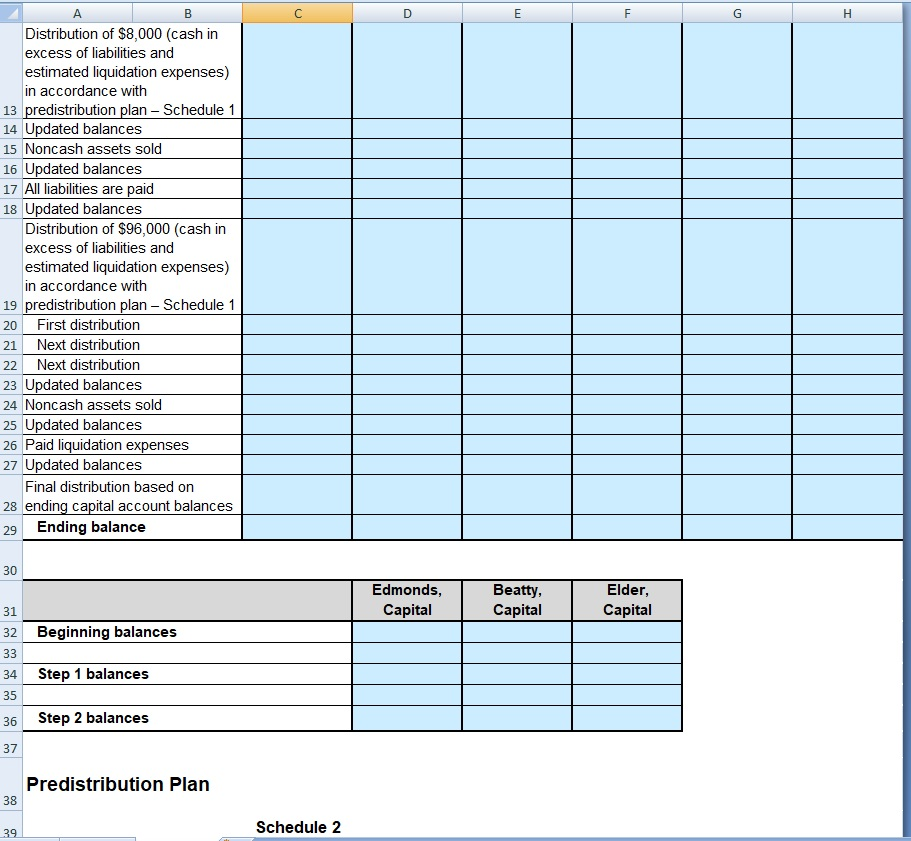Viewport: 911px width, 841px height.
Task: Select column E header
Action: [x=517, y=13]
